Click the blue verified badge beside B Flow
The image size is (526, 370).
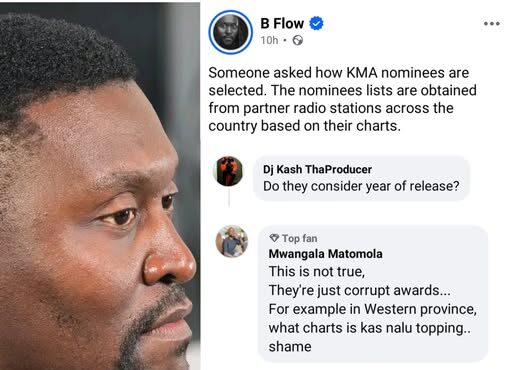click(316, 23)
